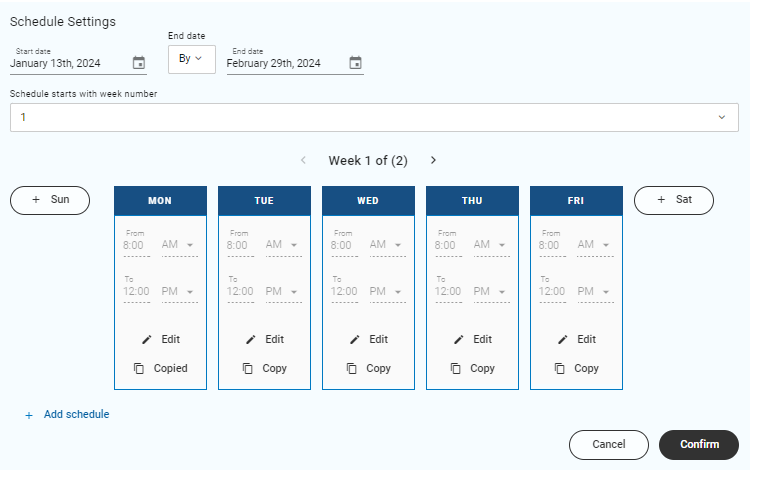This screenshot has height=477, width=765.
Task: Click the copy icon under Thursday
Action: (x=456, y=368)
